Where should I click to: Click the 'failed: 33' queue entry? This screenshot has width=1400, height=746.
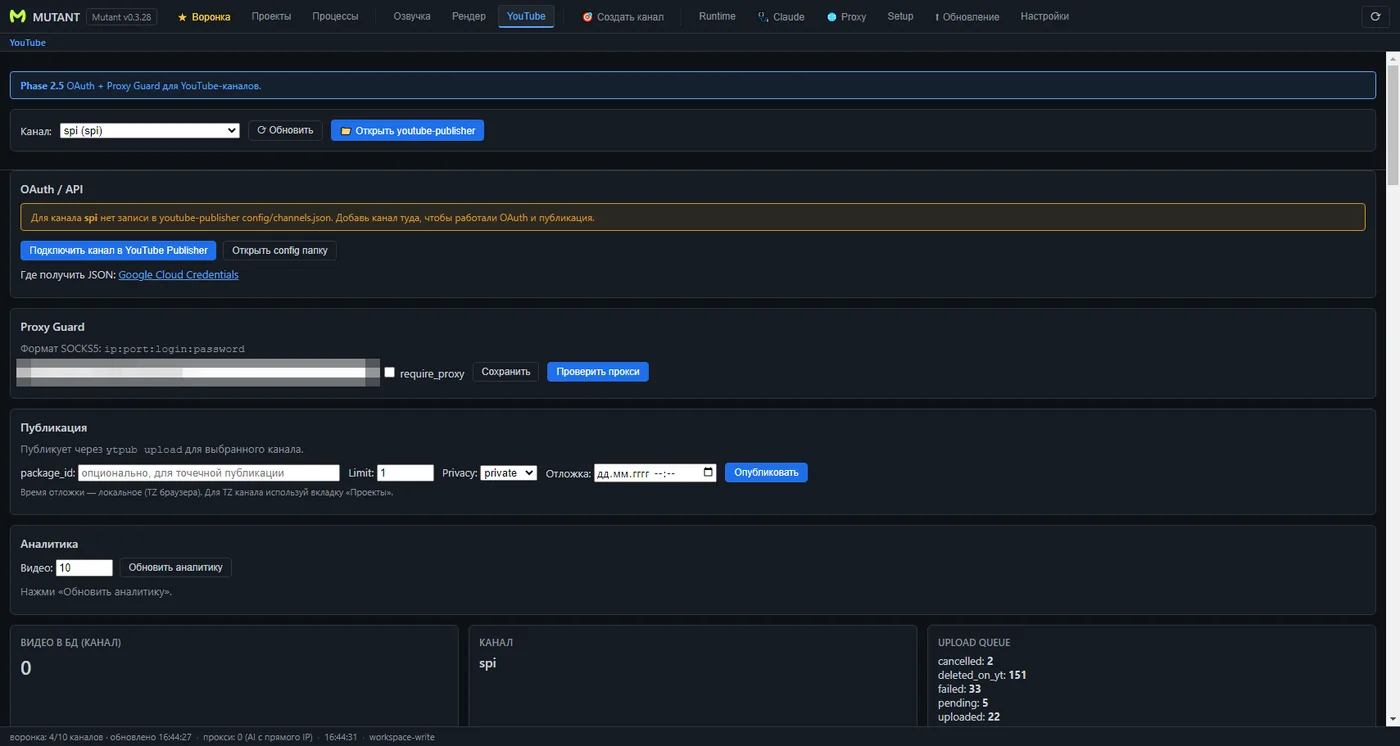pyautogui.click(x=959, y=689)
